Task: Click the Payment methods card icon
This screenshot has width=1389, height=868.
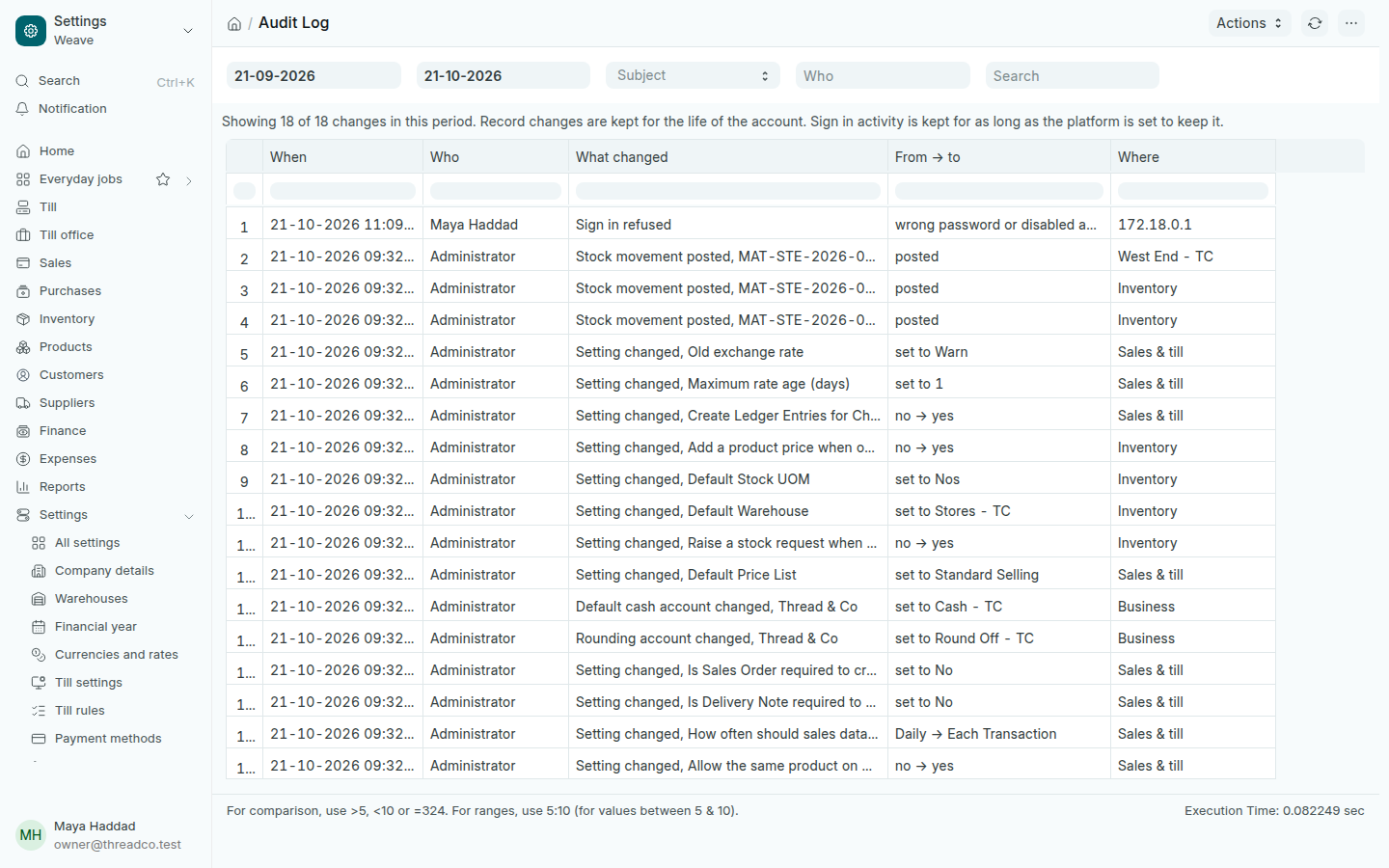Action: pyautogui.click(x=39, y=739)
